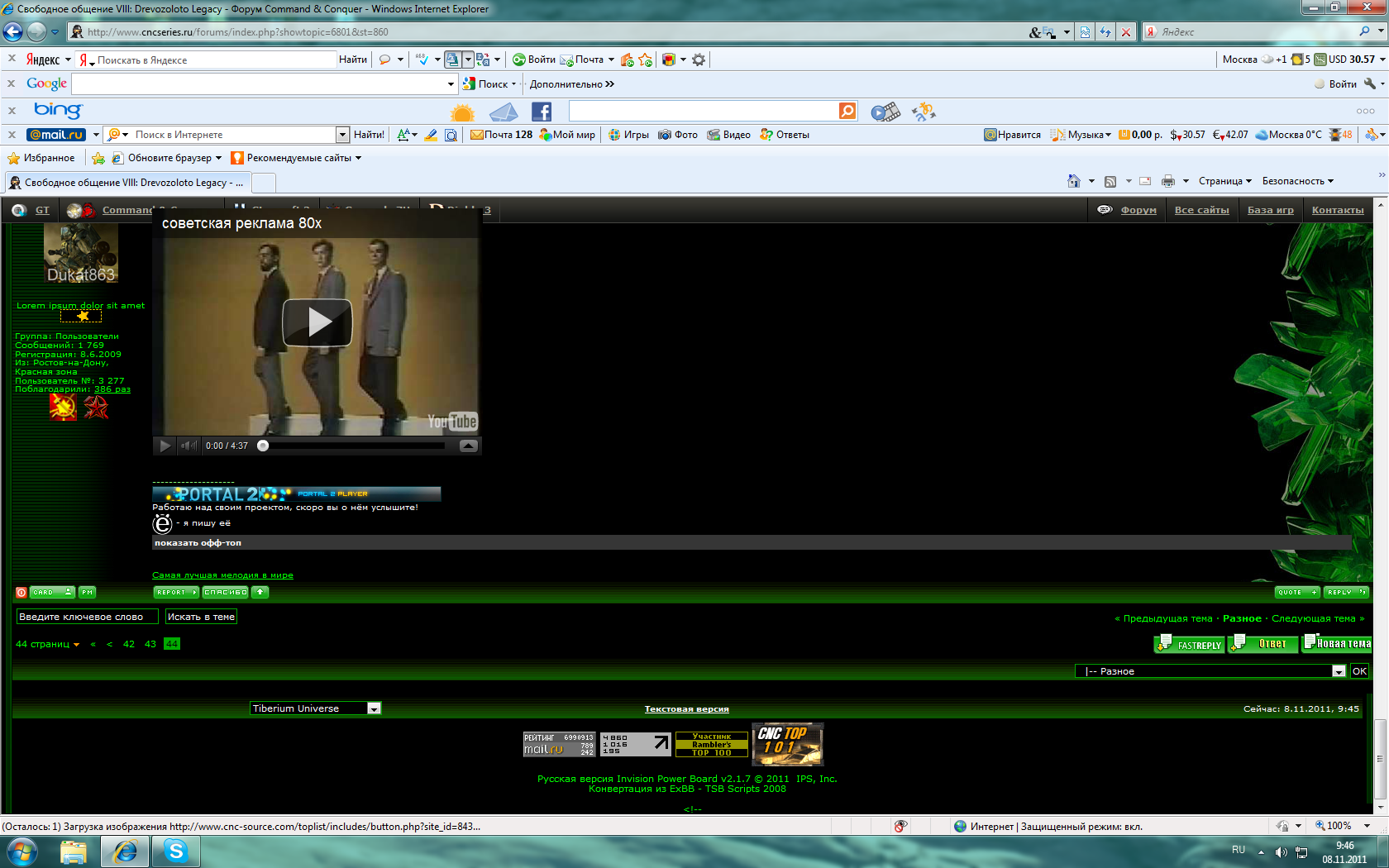This screenshot has width=1389, height=868.
Task: Play the YouTube video with the center play button
Action: [x=317, y=322]
